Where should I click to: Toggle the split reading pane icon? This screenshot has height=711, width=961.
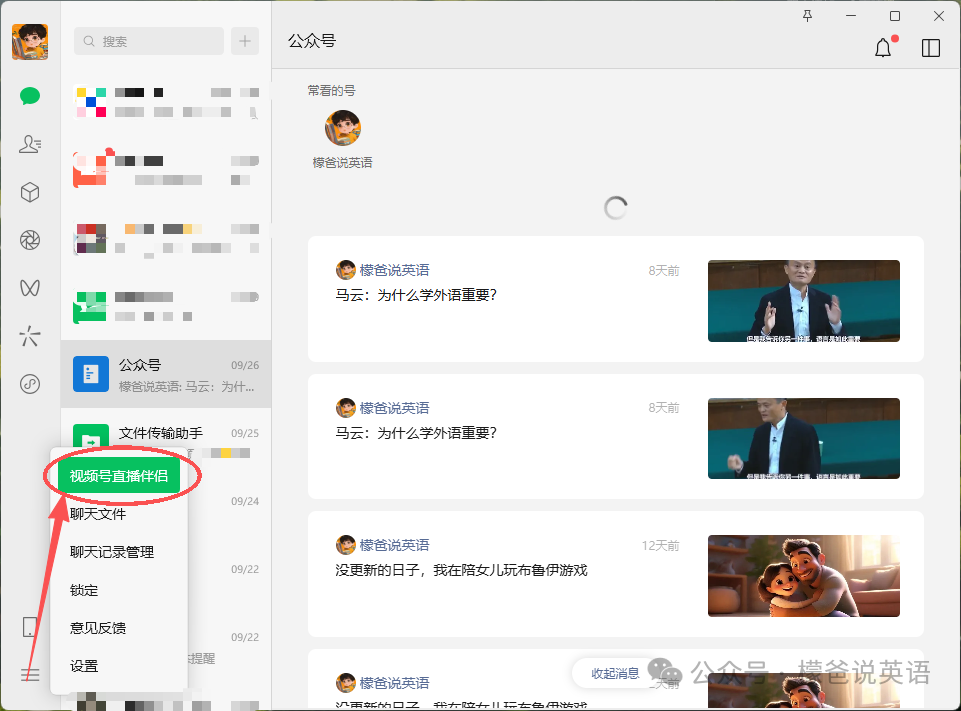click(x=931, y=47)
